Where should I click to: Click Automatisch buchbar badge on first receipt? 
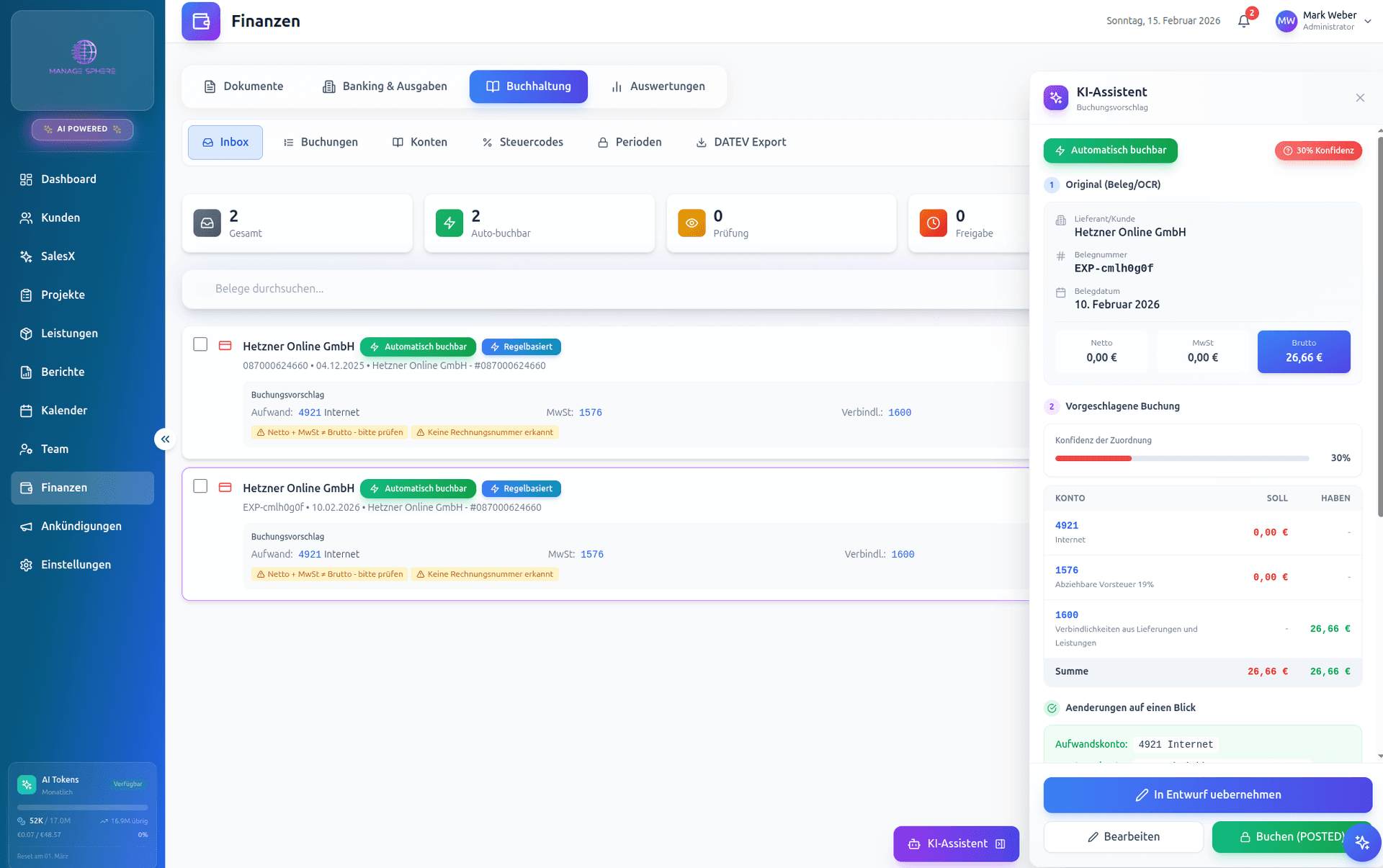click(x=418, y=347)
